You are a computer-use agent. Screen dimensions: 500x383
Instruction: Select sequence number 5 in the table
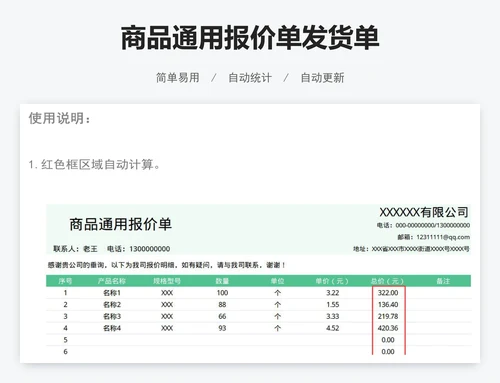[65, 340]
